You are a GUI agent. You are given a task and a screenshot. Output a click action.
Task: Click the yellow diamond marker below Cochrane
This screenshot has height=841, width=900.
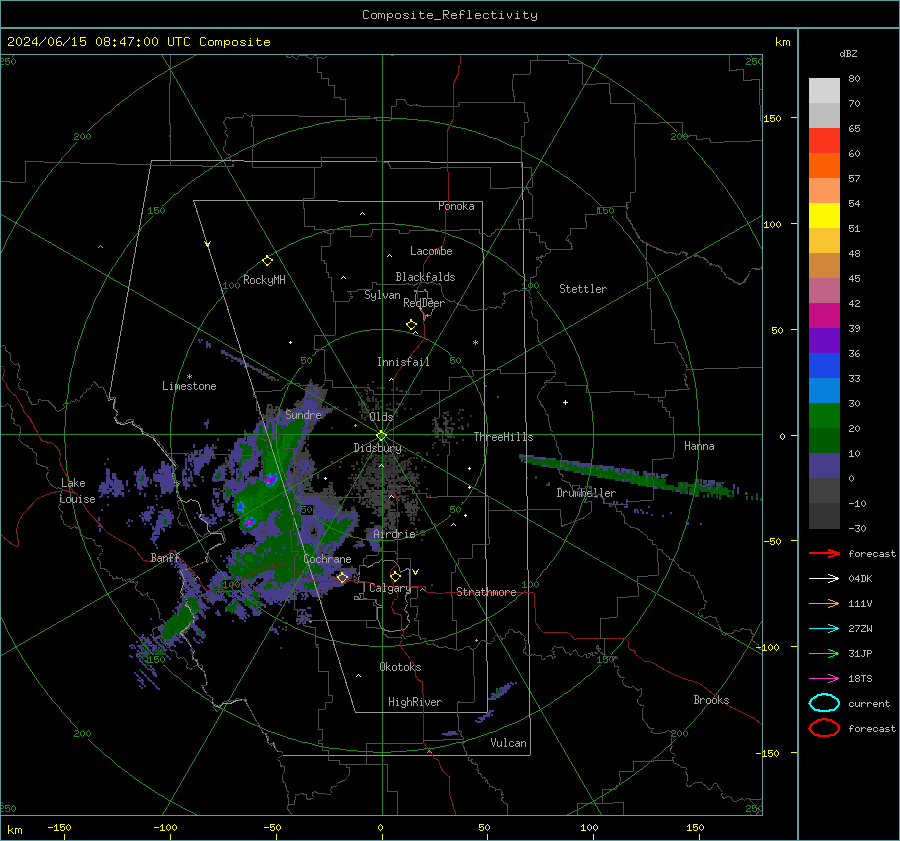pos(342,577)
